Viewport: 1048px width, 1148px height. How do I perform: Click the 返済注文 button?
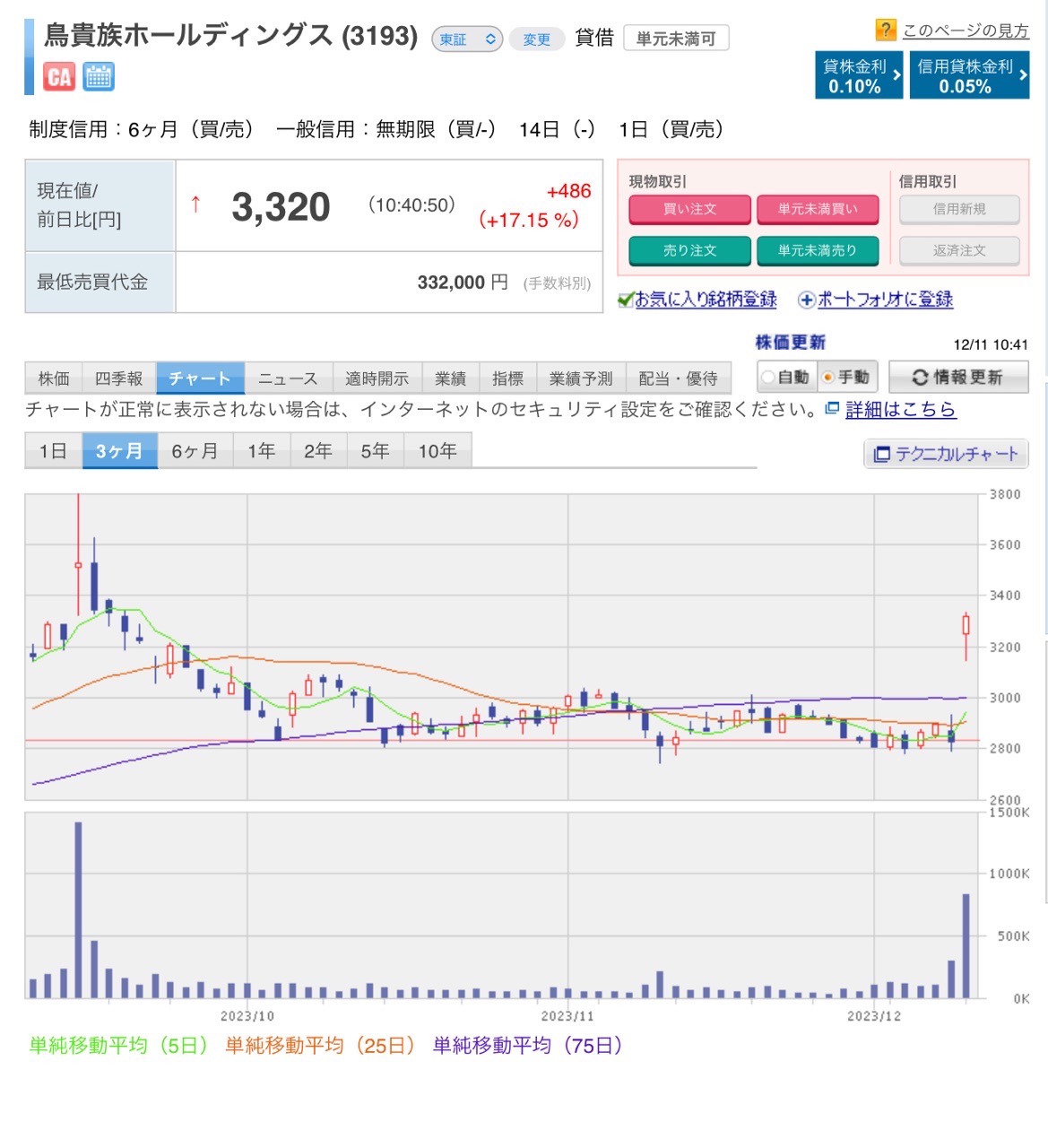959,250
